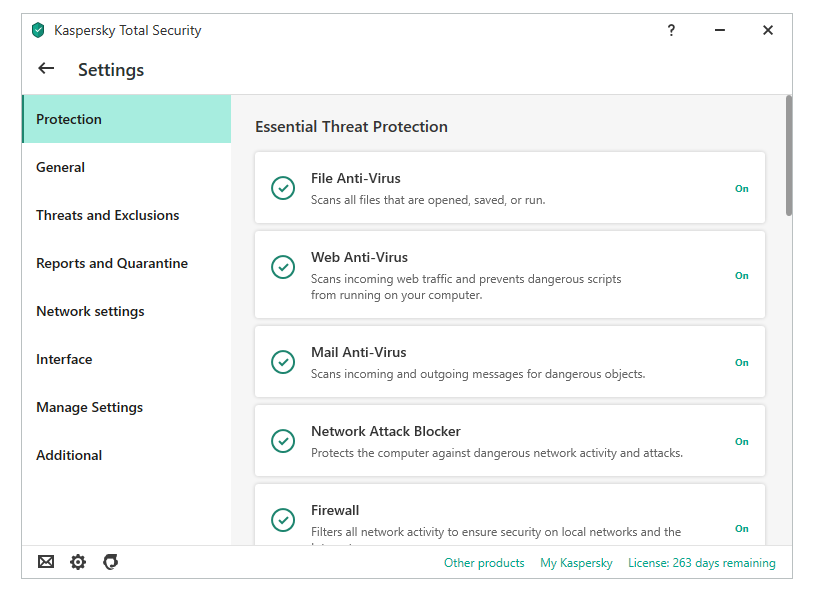Click text 'Protects the computer against dangerous network activity'

pos(497,453)
